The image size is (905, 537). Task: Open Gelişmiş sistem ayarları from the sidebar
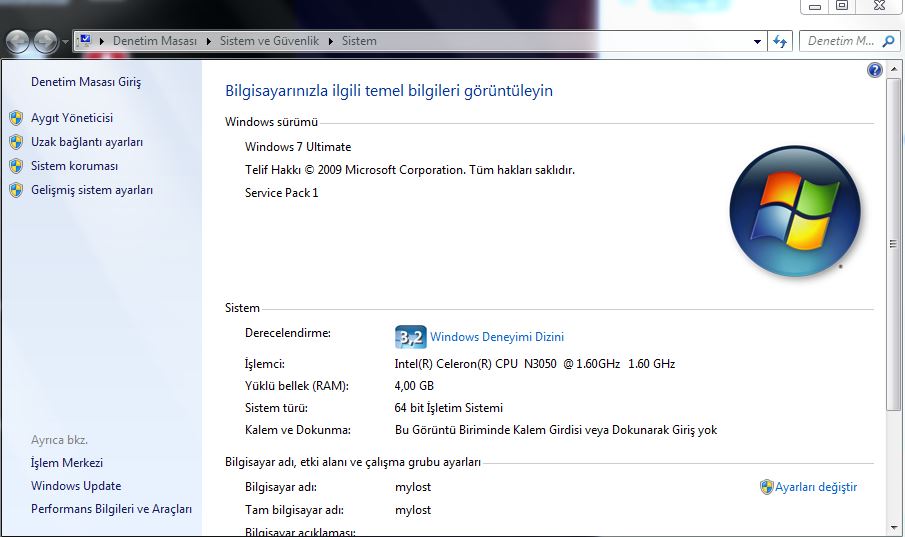(x=92, y=190)
